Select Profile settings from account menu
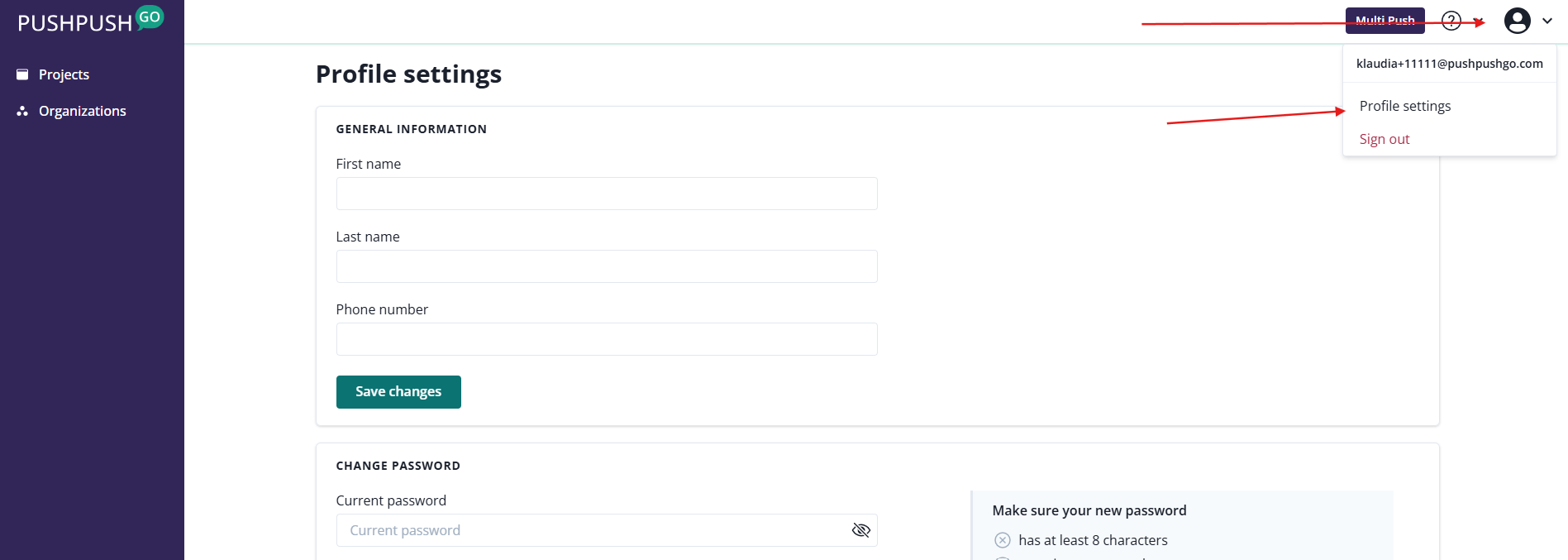 (1404, 106)
